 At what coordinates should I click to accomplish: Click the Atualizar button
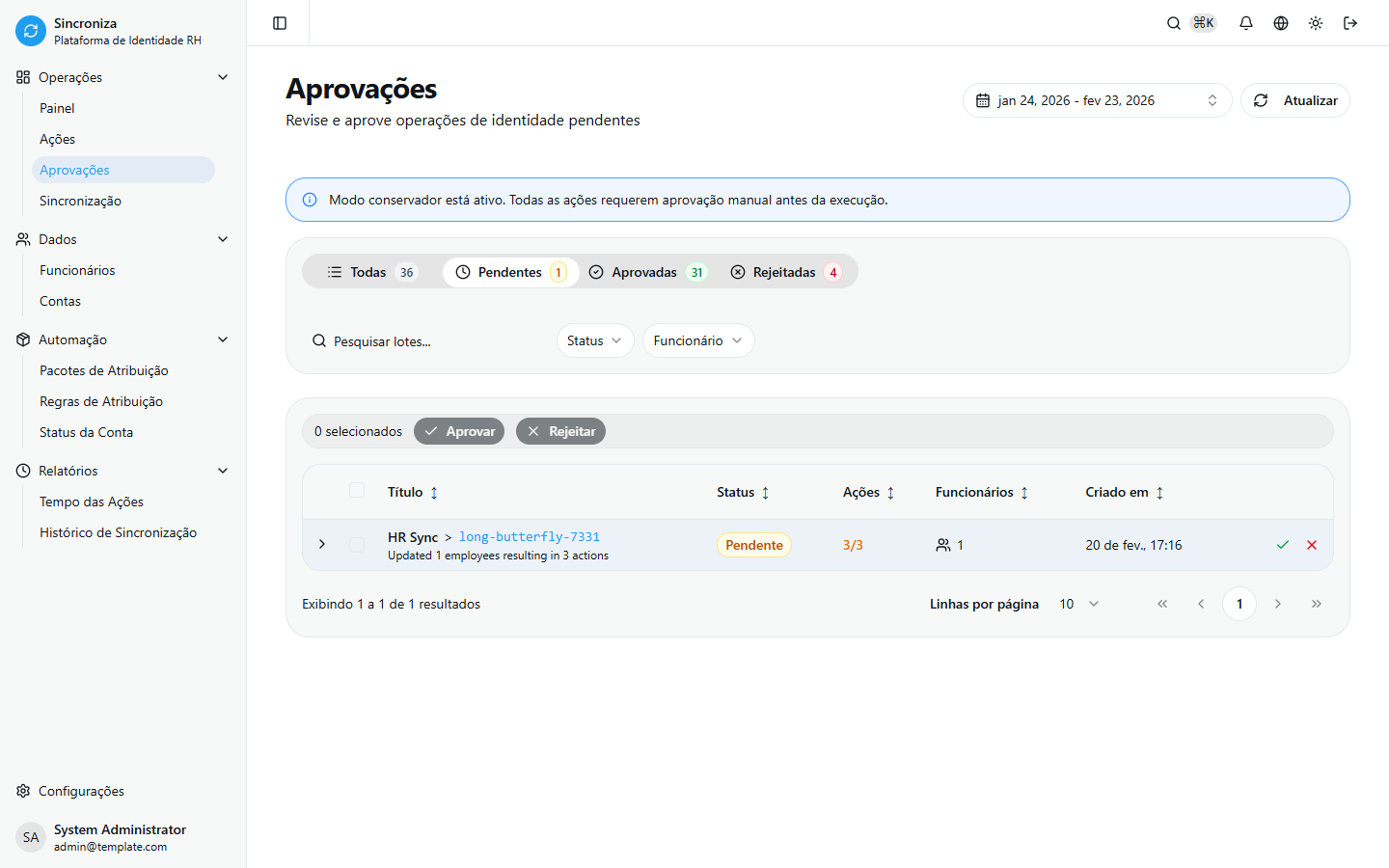pos(1294,100)
